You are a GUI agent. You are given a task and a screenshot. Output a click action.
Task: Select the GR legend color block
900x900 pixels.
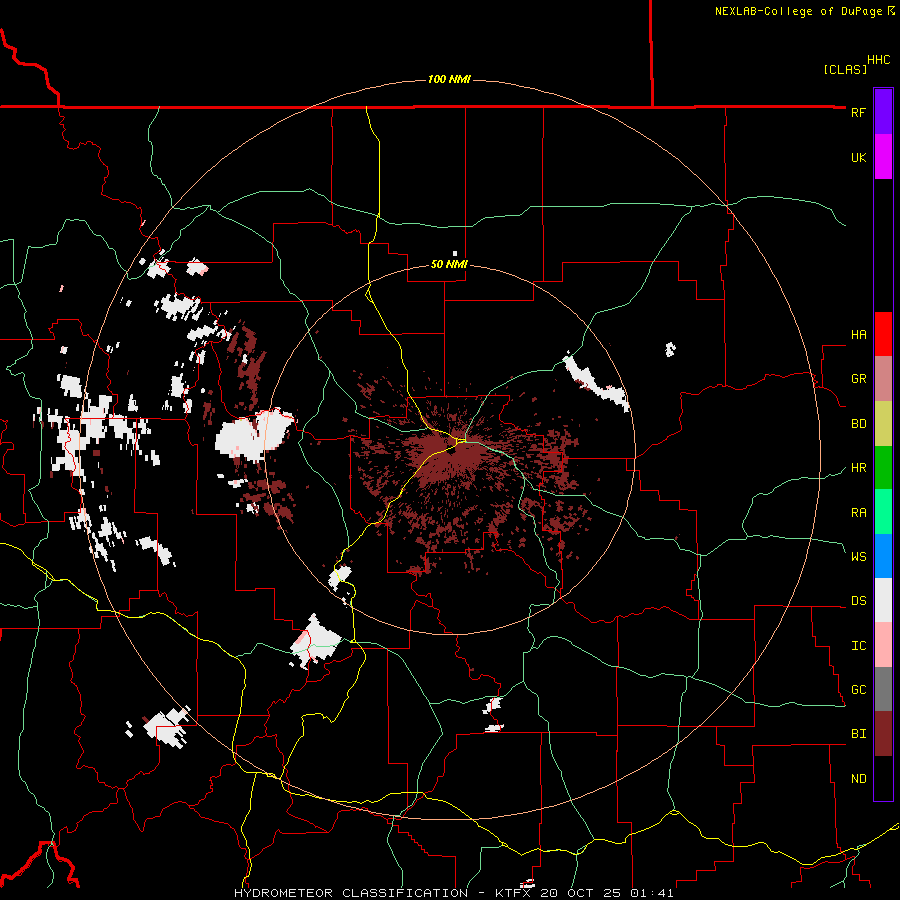point(883,378)
